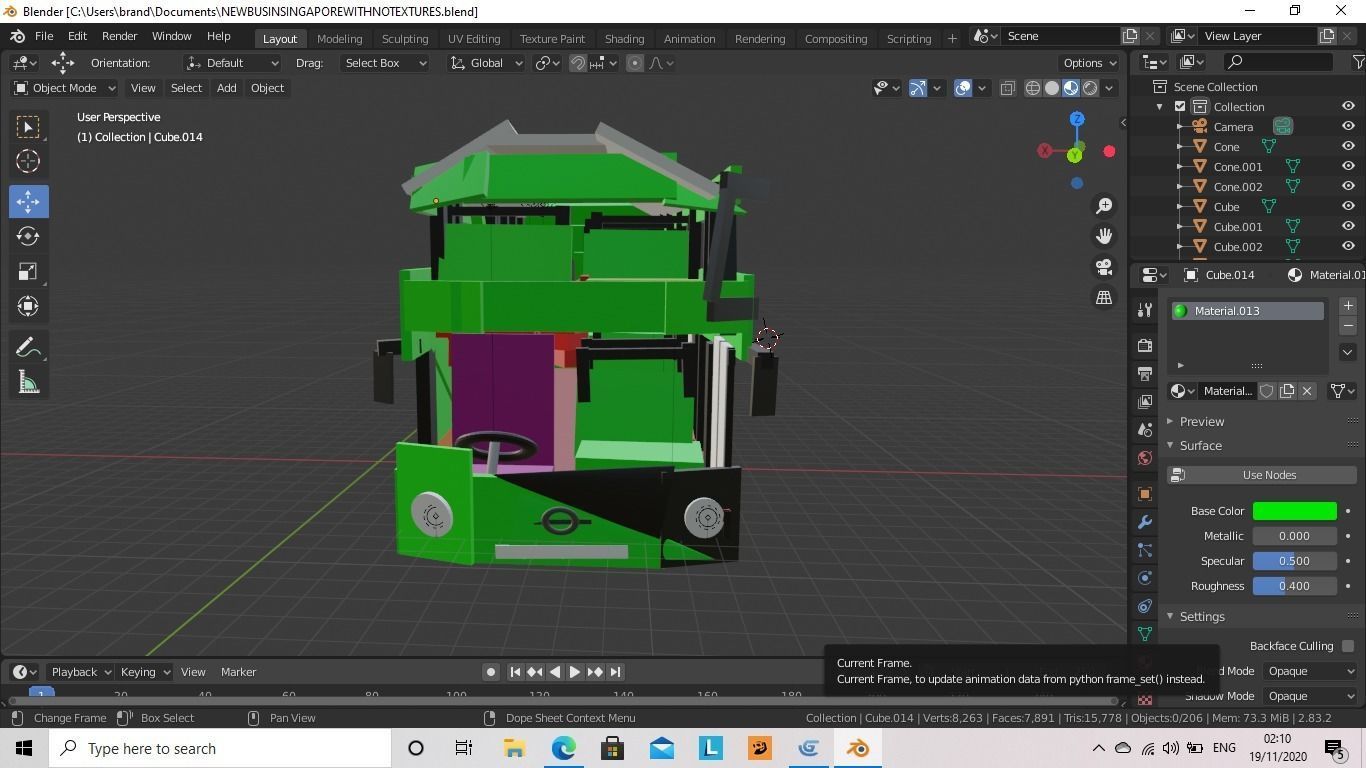Open the Global transform orientation dropdown
Screen dimensions: 1366x768
click(x=486, y=63)
